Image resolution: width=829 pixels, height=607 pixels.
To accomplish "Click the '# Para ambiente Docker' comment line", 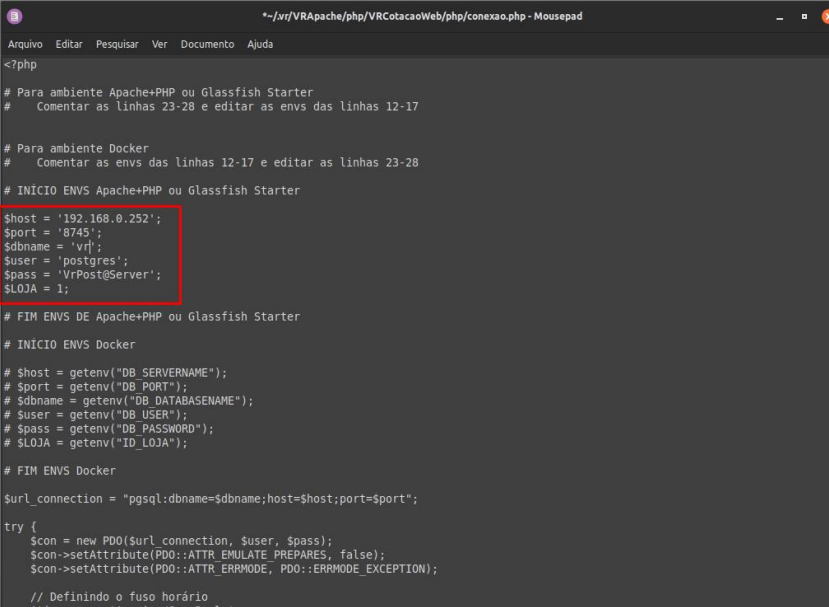I will [x=76, y=149].
